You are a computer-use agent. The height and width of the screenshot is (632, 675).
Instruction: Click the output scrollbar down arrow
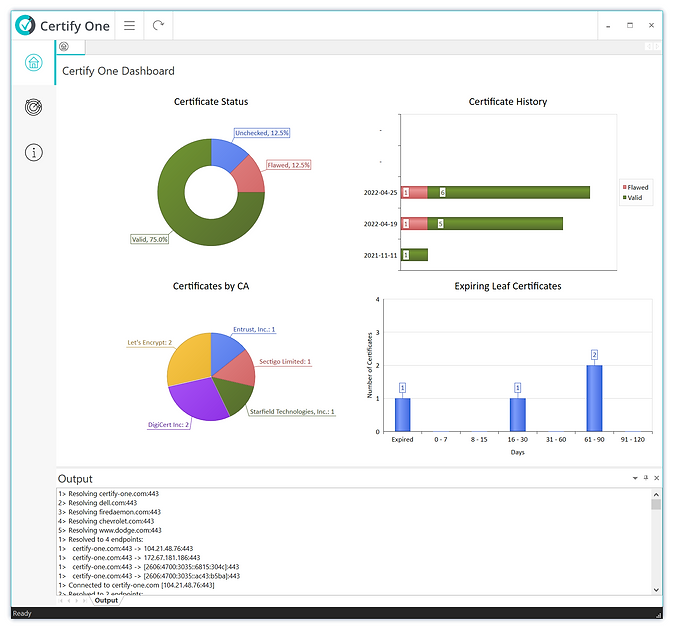[x=656, y=590]
